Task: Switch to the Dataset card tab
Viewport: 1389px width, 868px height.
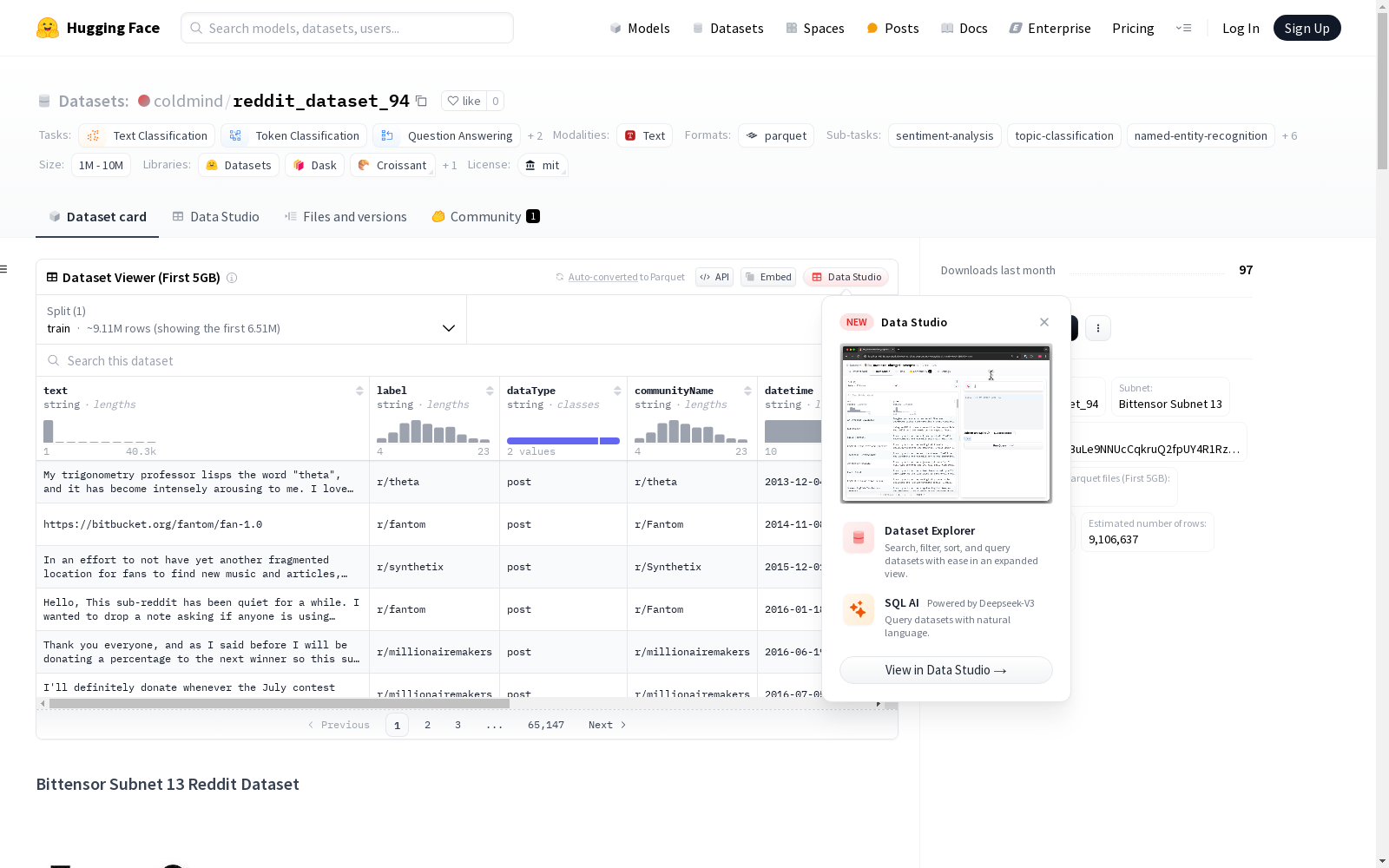Action: click(97, 217)
